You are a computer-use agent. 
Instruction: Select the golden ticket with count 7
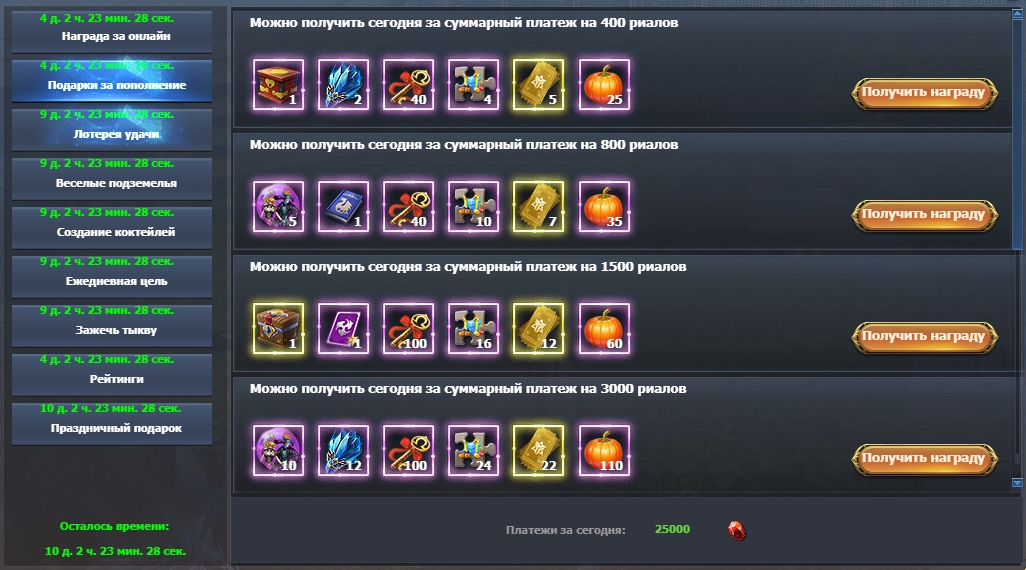pos(539,207)
